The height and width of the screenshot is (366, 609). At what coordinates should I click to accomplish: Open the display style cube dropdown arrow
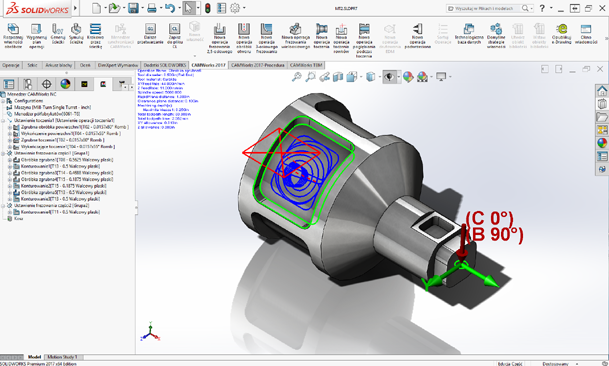pyautogui.click(x=379, y=77)
